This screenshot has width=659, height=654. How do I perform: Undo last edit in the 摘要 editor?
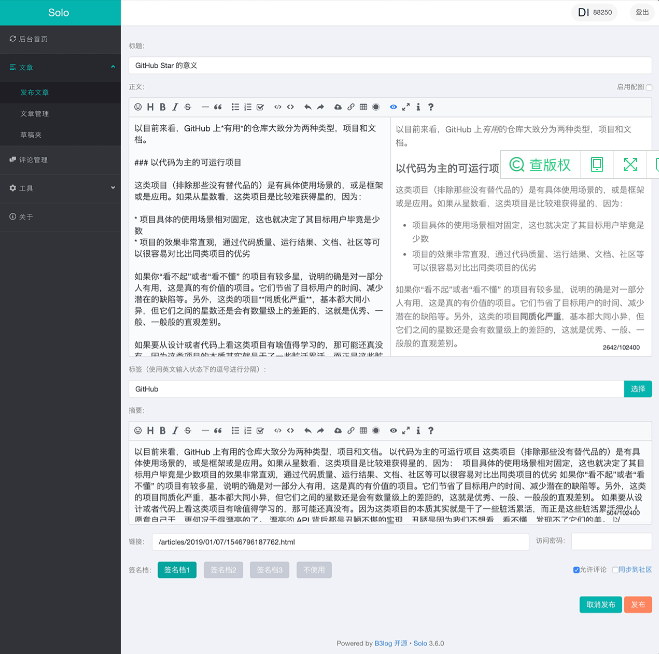pos(308,430)
